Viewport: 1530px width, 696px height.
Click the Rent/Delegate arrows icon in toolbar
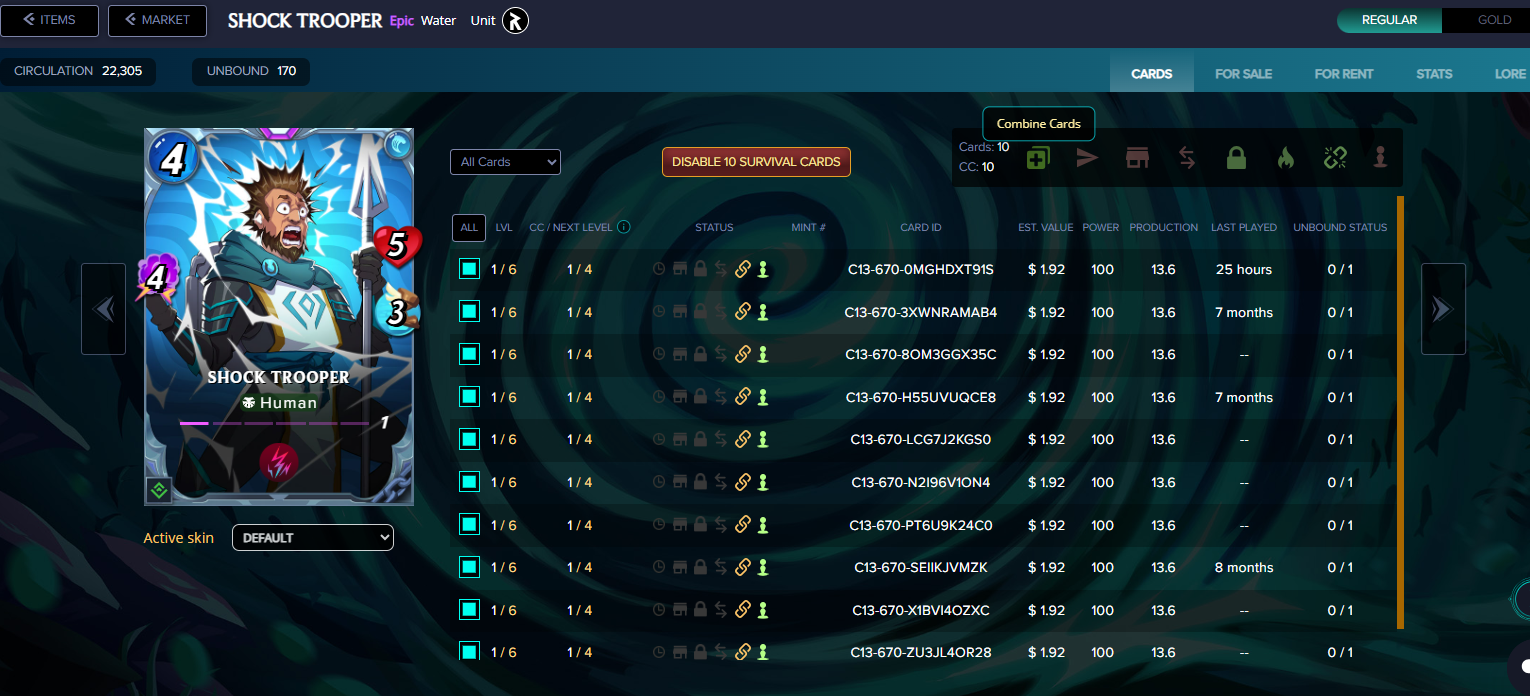point(1187,158)
